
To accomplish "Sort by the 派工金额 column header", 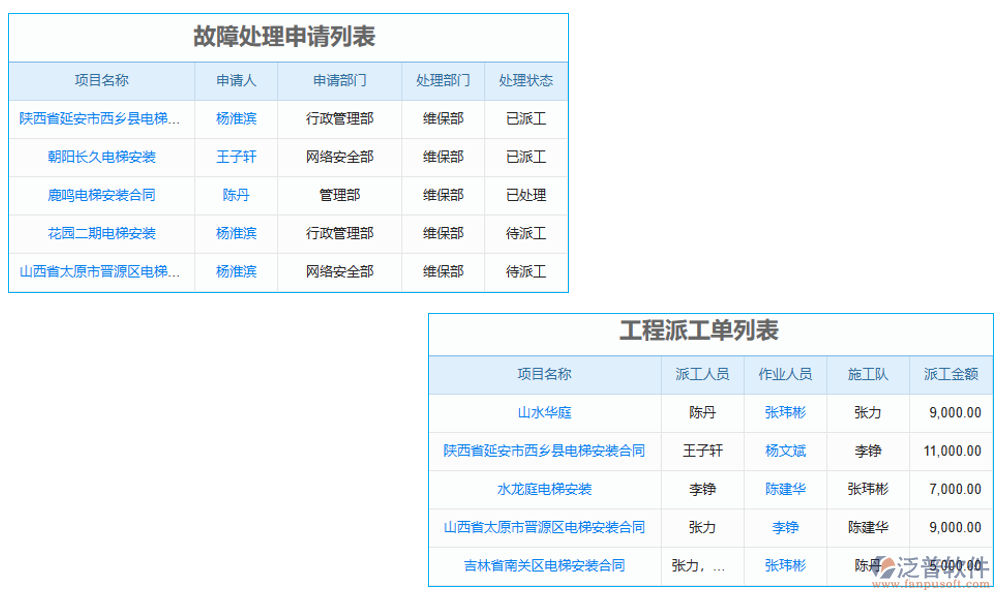I will pos(950,375).
